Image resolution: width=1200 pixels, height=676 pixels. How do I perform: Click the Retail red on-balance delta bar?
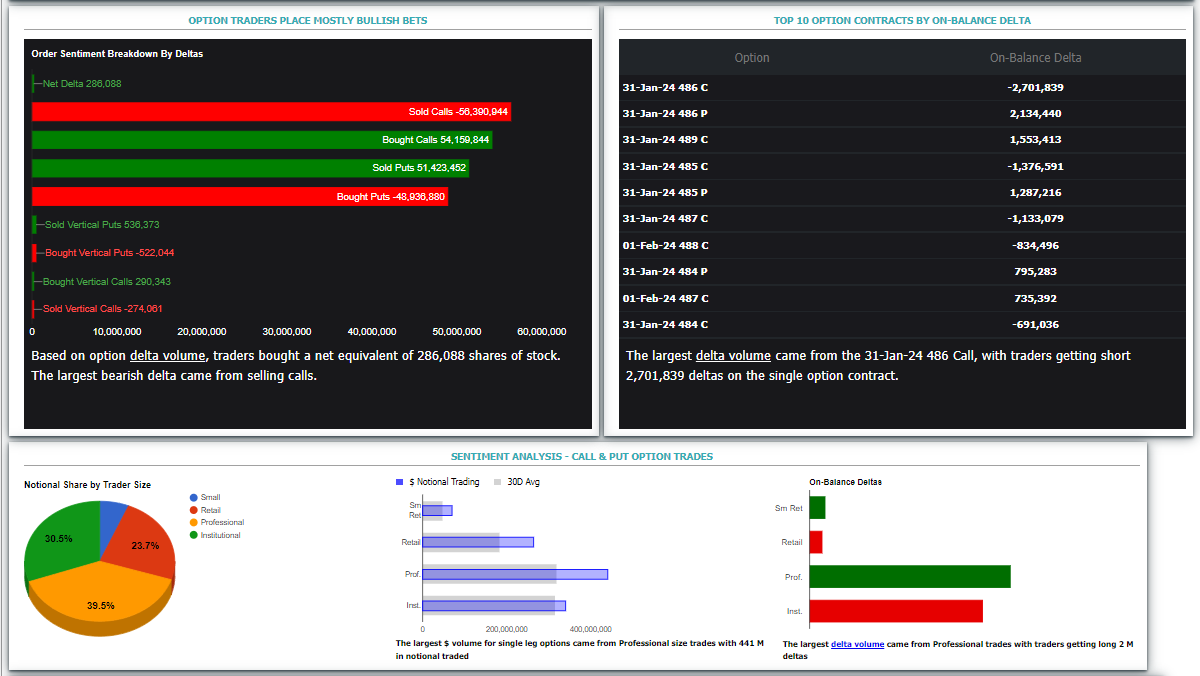click(x=816, y=542)
